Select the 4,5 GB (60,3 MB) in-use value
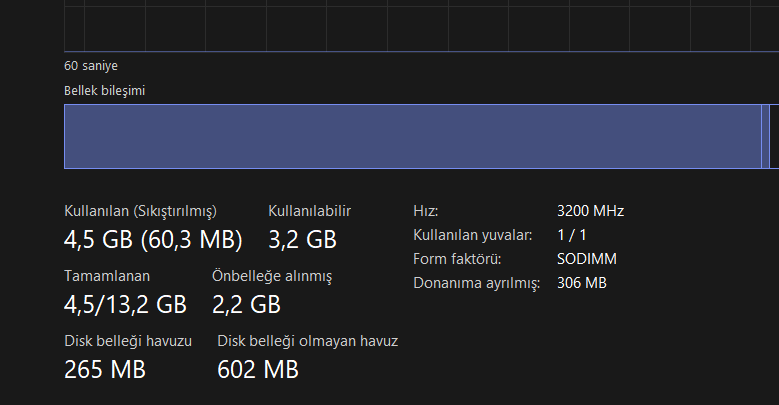779x405 pixels. 153,240
